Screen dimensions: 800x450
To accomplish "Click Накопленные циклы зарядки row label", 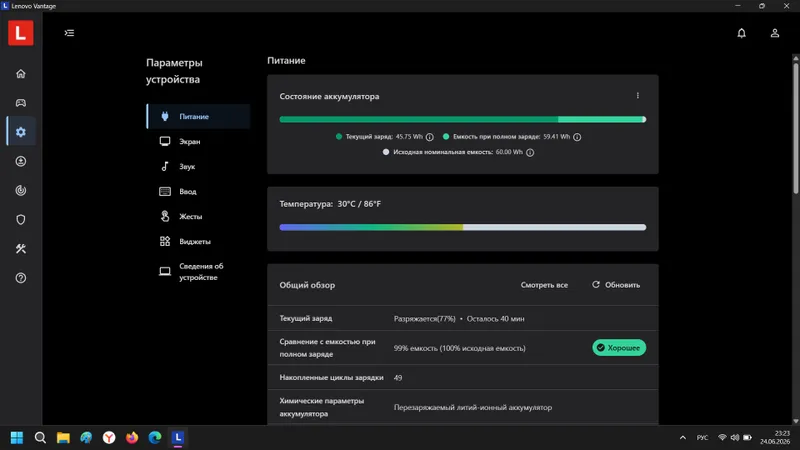I will coord(331,378).
